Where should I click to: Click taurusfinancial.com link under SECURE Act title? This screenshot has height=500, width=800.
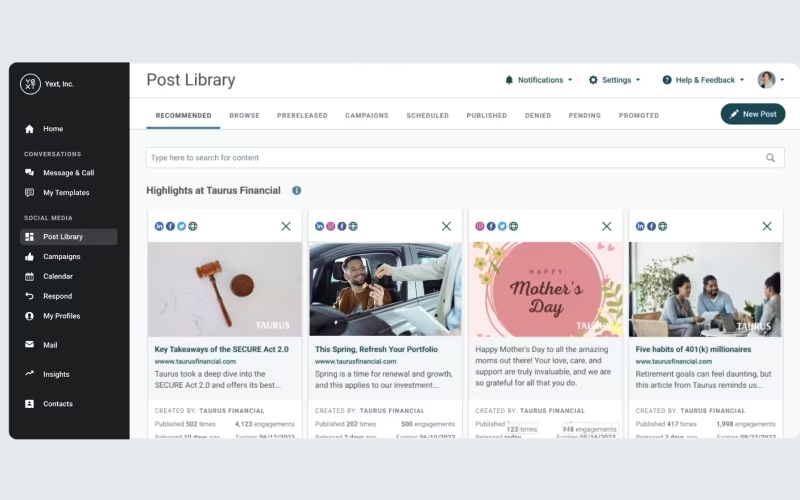pyautogui.click(x=195, y=362)
